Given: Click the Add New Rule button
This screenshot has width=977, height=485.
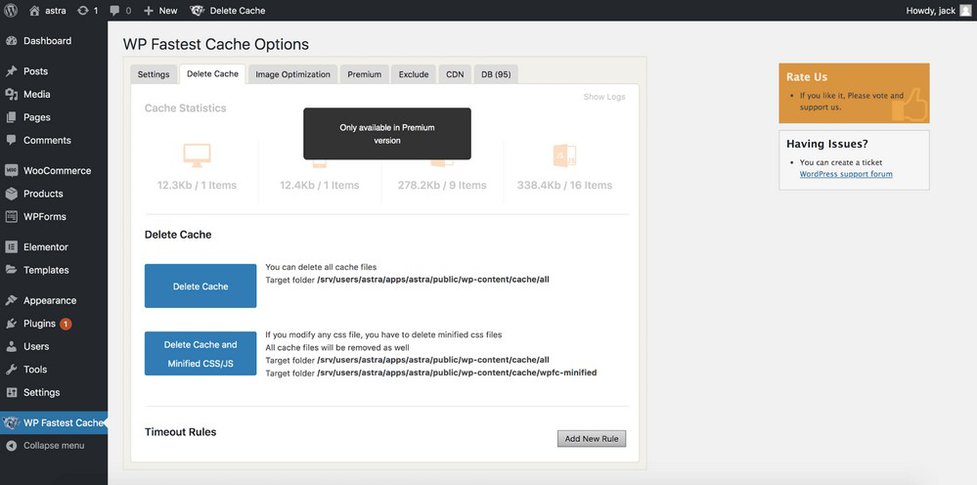Looking at the screenshot, I should [x=591, y=439].
